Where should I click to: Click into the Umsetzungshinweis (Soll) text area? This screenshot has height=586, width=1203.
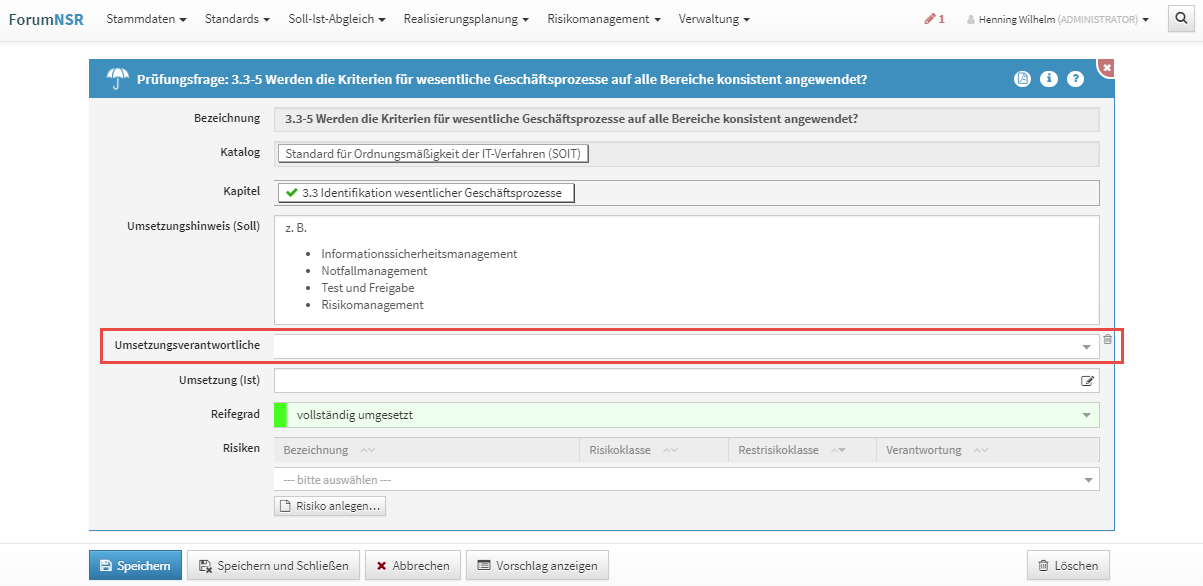pos(686,270)
